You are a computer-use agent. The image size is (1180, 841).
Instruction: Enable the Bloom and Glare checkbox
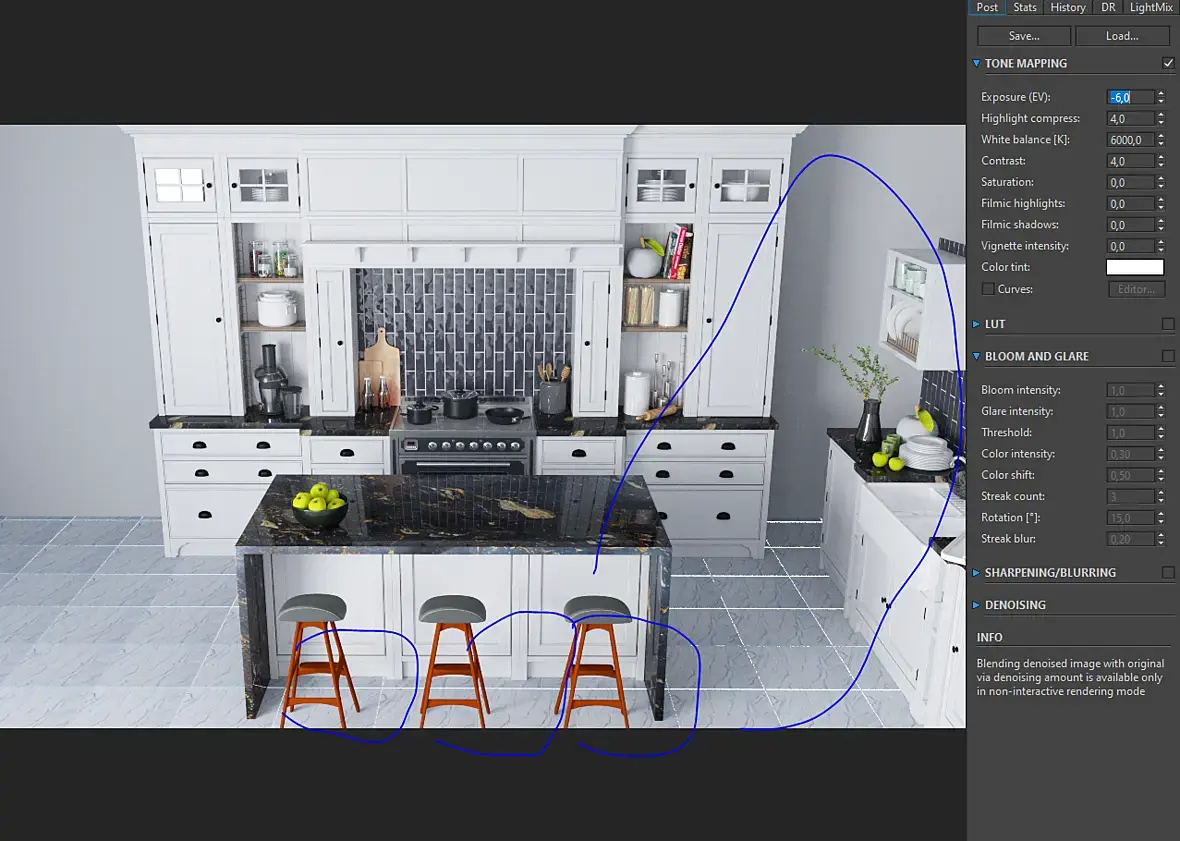(1168, 356)
